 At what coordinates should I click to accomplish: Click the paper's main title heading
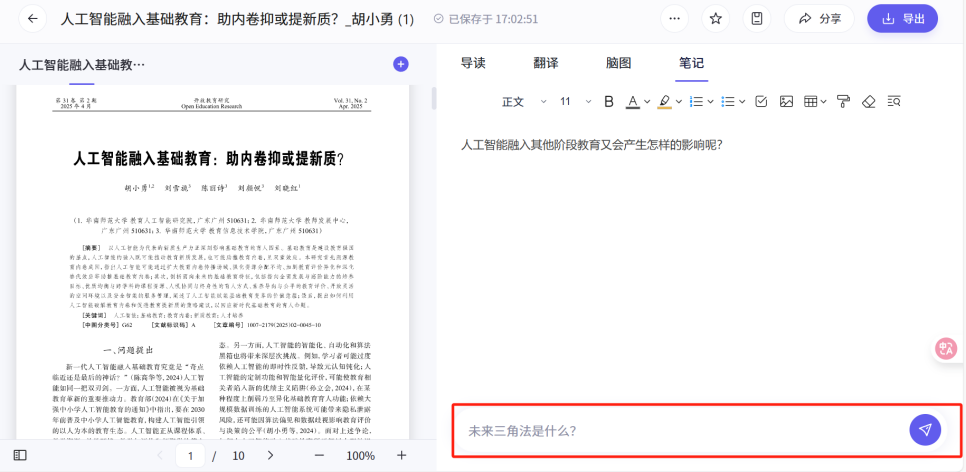208,159
